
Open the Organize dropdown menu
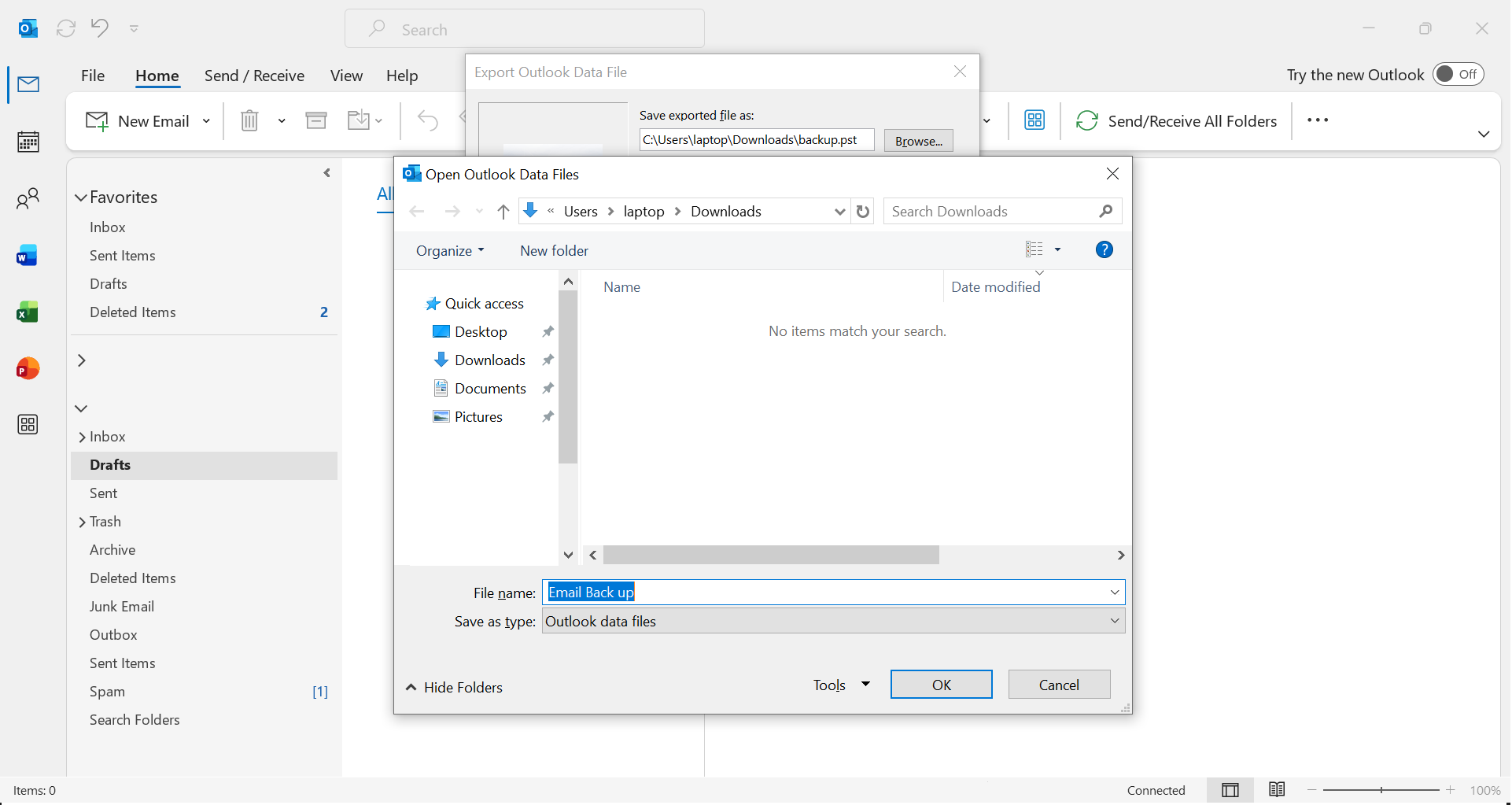pyautogui.click(x=450, y=251)
